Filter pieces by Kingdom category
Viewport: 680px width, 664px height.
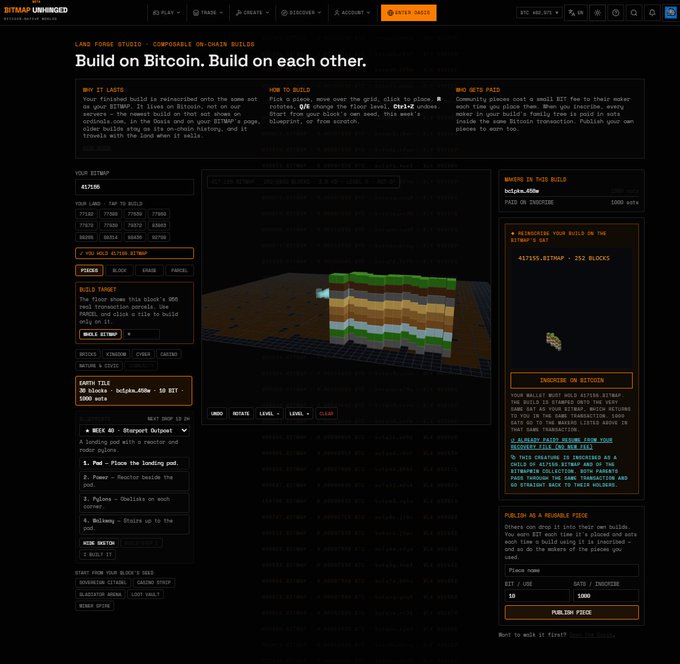(116, 354)
